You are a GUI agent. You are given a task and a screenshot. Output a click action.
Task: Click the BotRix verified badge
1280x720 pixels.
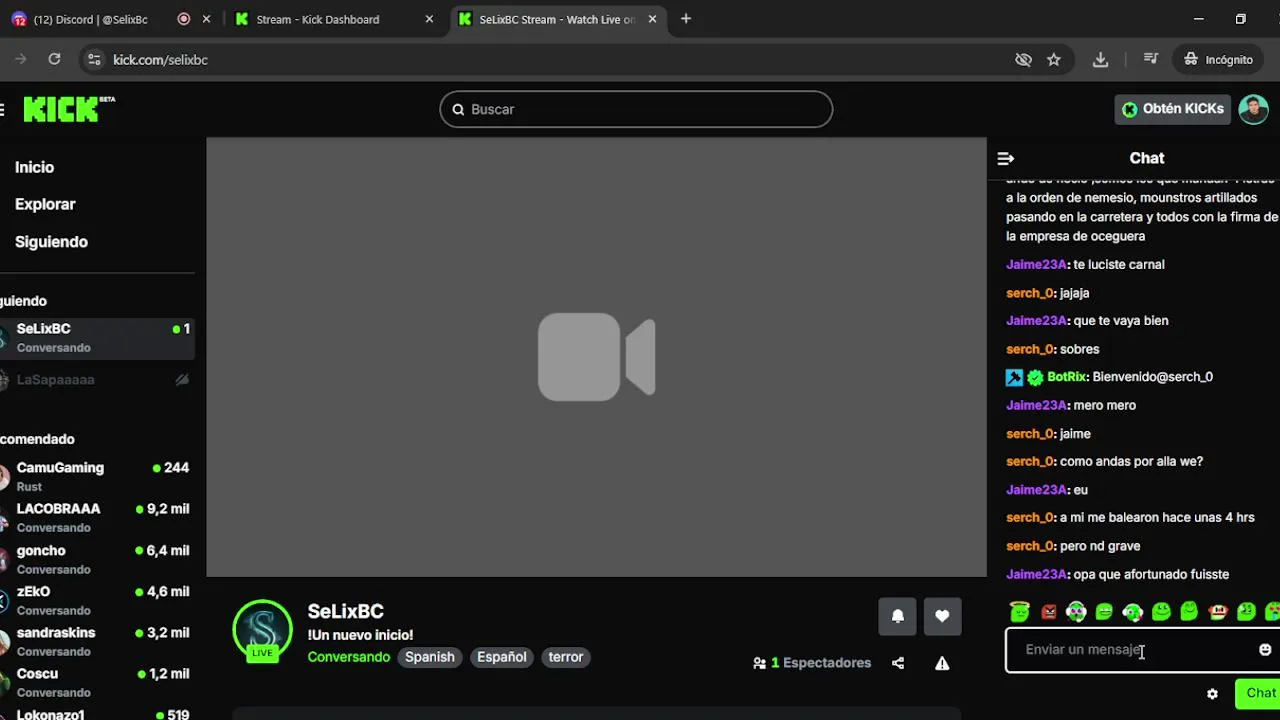[1035, 377]
